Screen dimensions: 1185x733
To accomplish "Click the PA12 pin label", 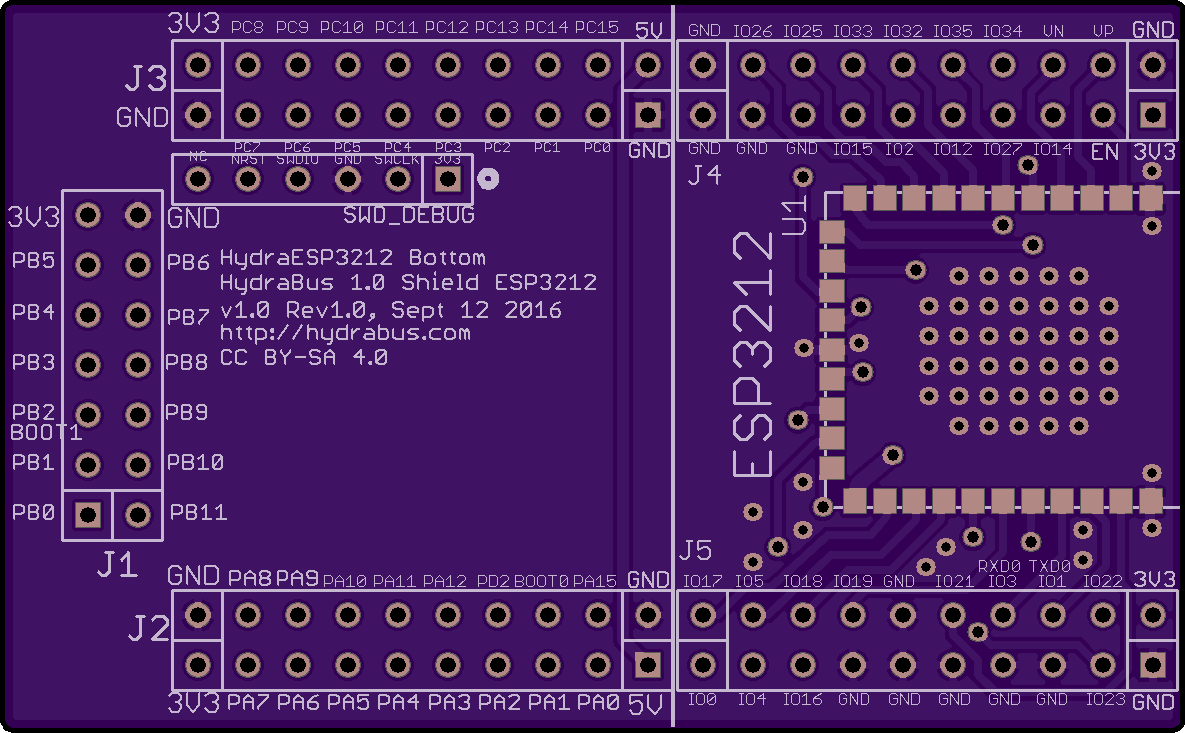I will (444, 581).
